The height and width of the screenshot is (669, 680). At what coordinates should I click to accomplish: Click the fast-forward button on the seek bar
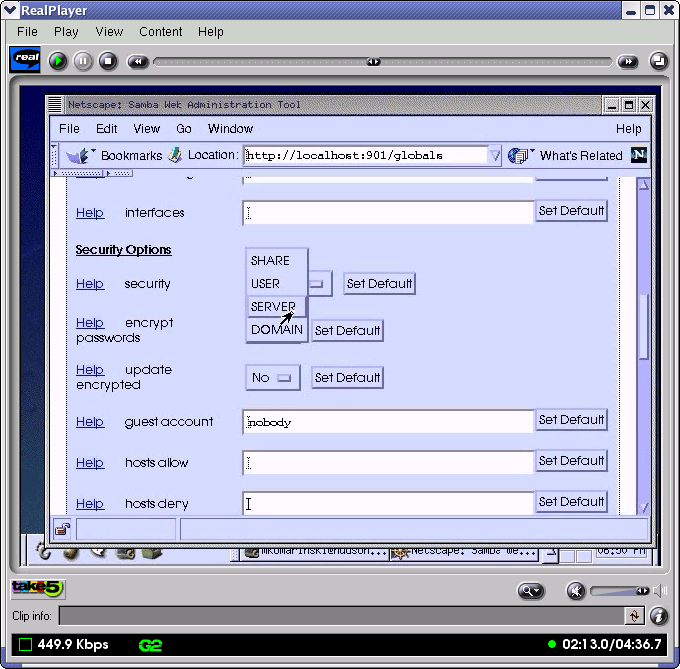627,61
